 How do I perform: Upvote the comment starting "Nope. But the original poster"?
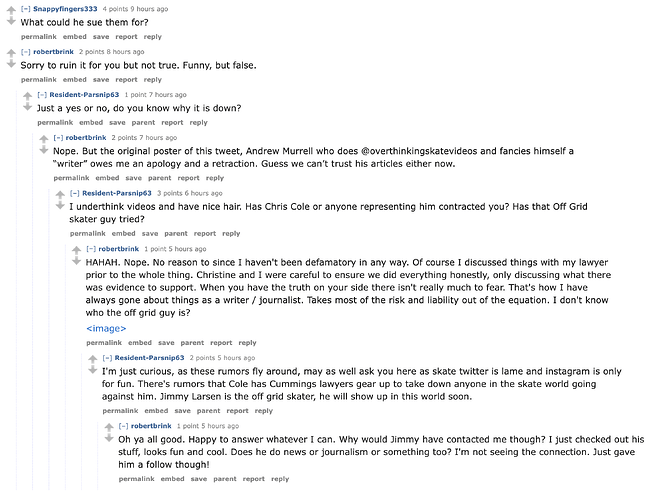[x=43, y=138]
